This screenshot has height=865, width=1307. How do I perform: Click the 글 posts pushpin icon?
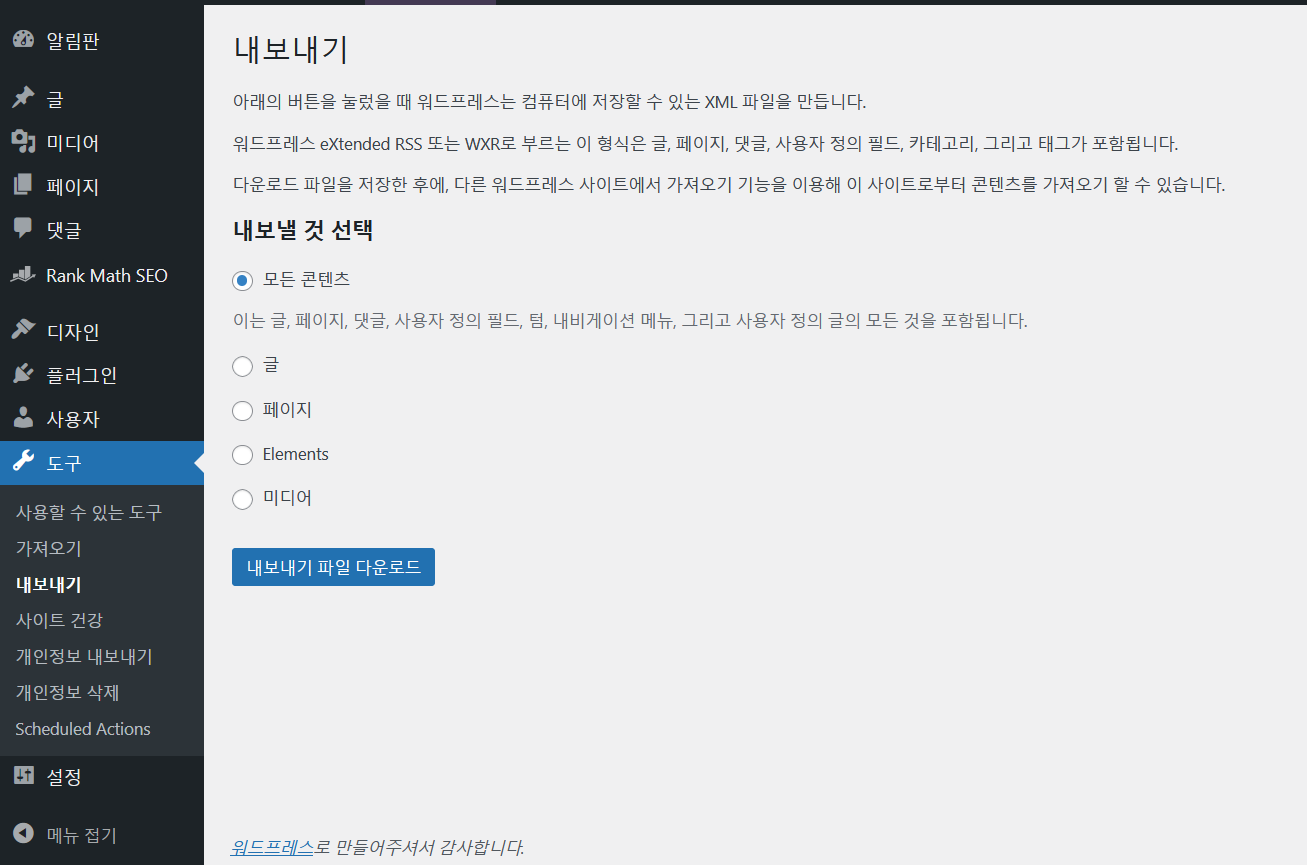(x=22, y=97)
